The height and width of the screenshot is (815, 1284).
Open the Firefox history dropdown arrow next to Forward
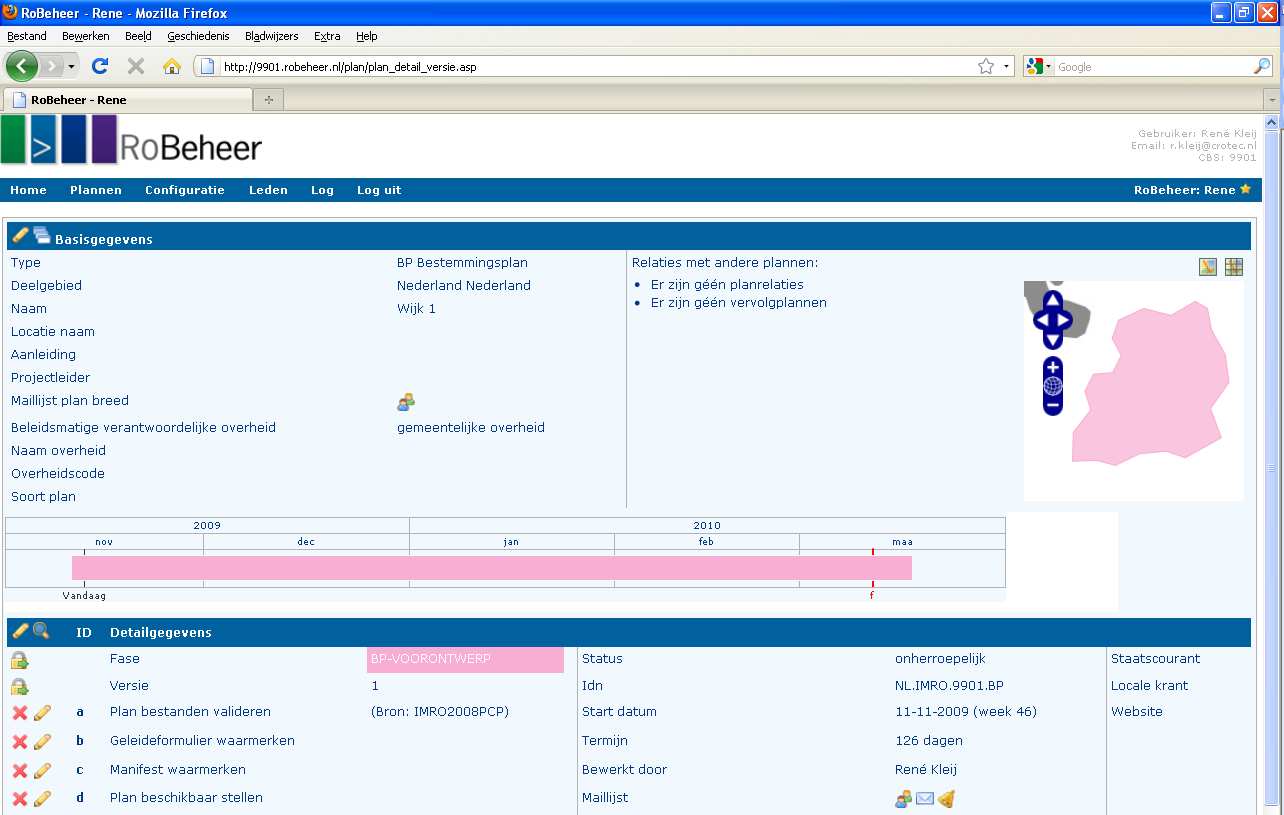tap(72, 67)
